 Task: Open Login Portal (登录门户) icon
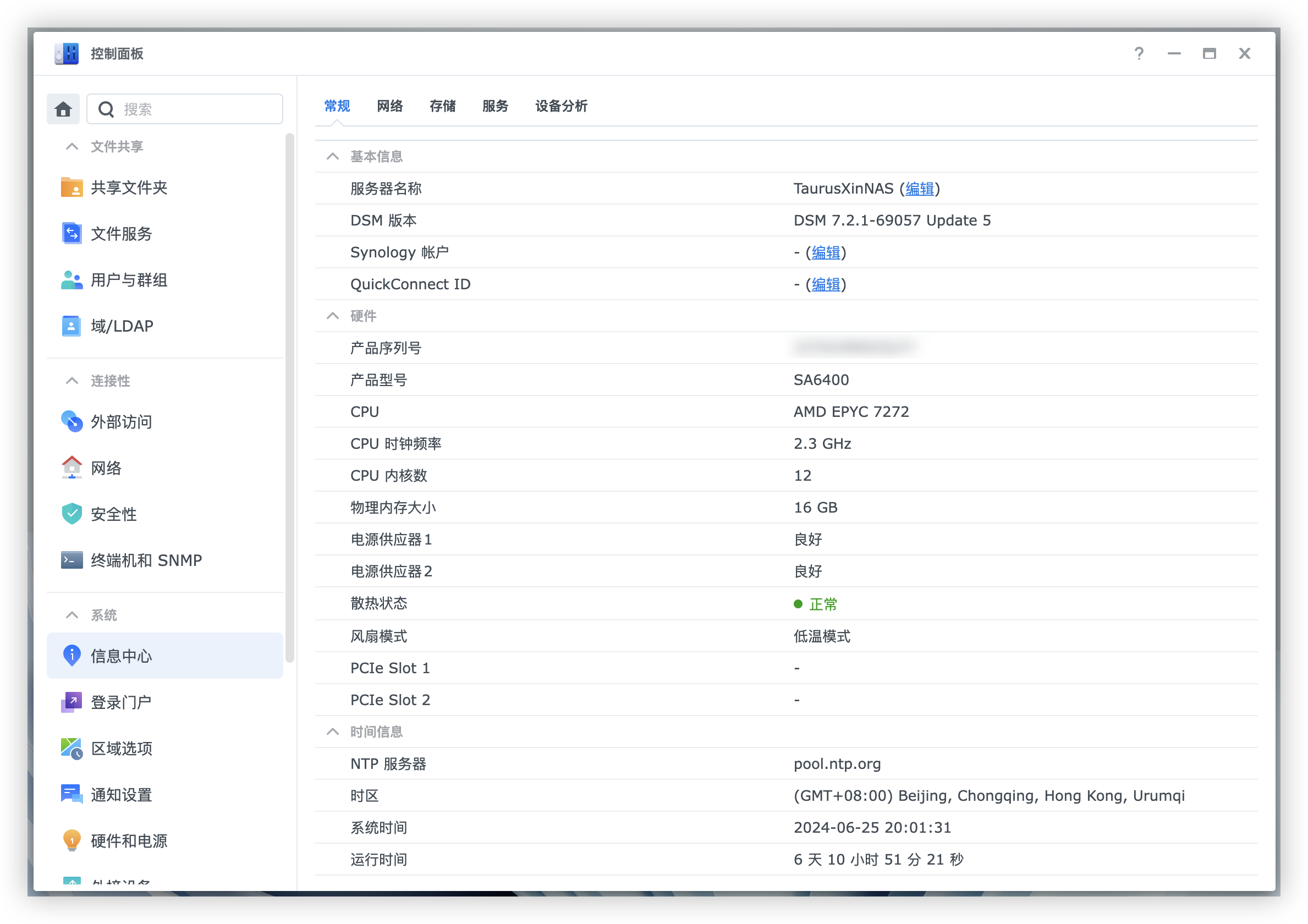tap(72, 702)
